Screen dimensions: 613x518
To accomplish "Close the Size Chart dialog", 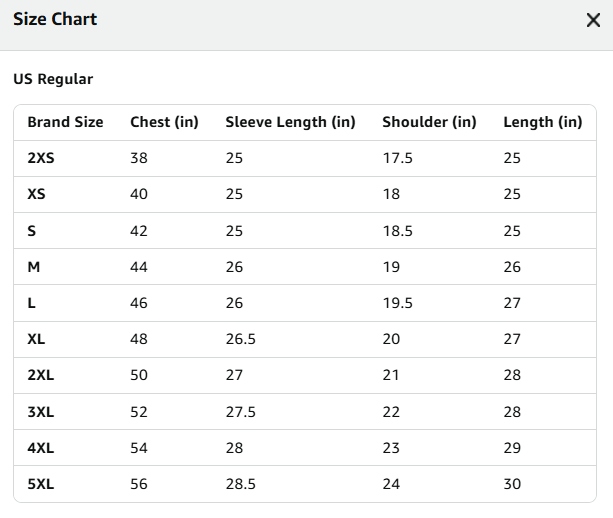I will 593,20.
